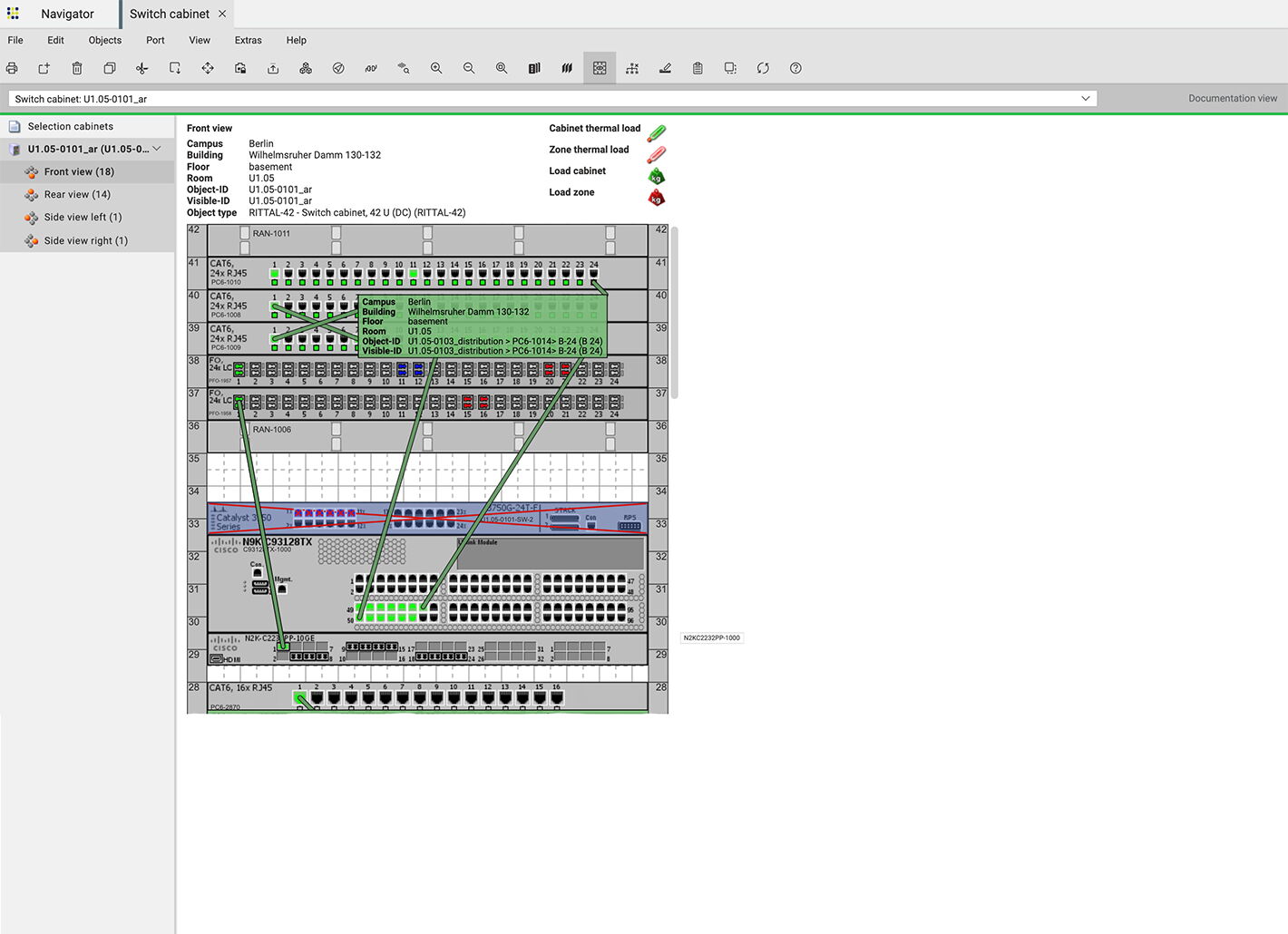Select Rear view (14) in the tree

point(77,194)
